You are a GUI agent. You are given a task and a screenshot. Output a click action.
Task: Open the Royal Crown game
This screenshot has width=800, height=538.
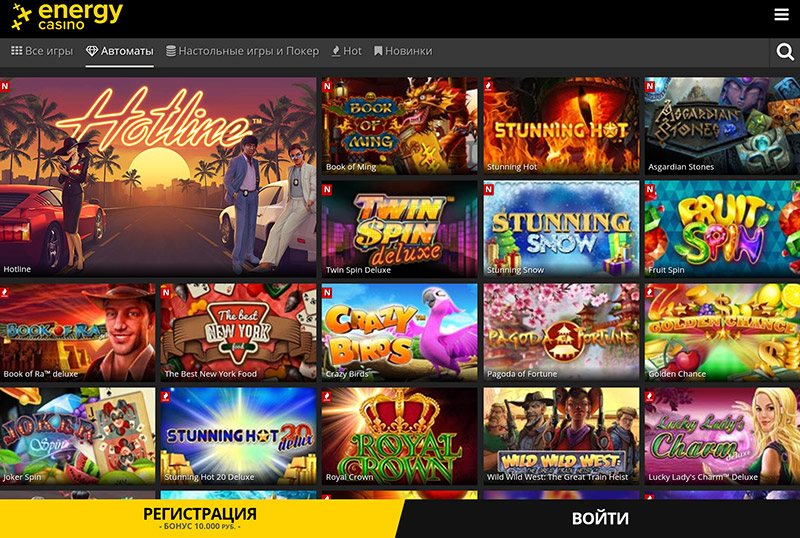coord(399,435)
